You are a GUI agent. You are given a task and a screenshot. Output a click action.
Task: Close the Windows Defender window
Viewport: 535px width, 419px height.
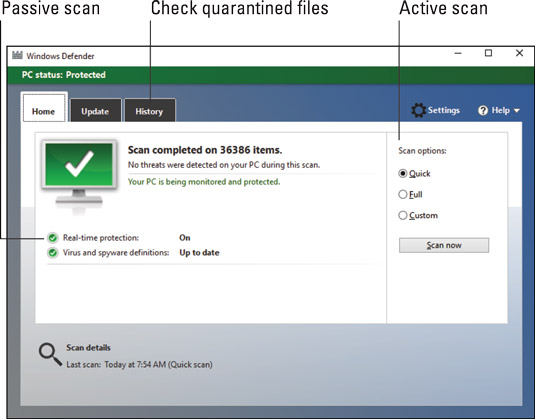(519, 53)
